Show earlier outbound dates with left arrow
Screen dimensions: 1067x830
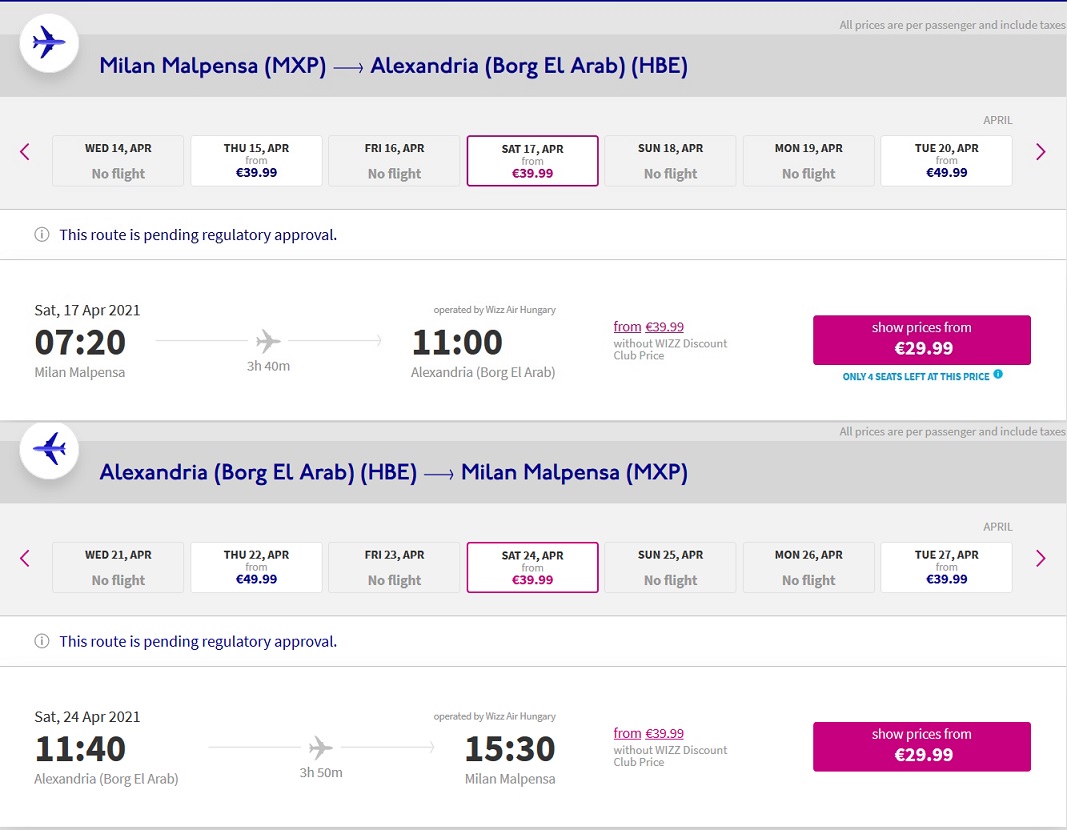click(25, 152)
